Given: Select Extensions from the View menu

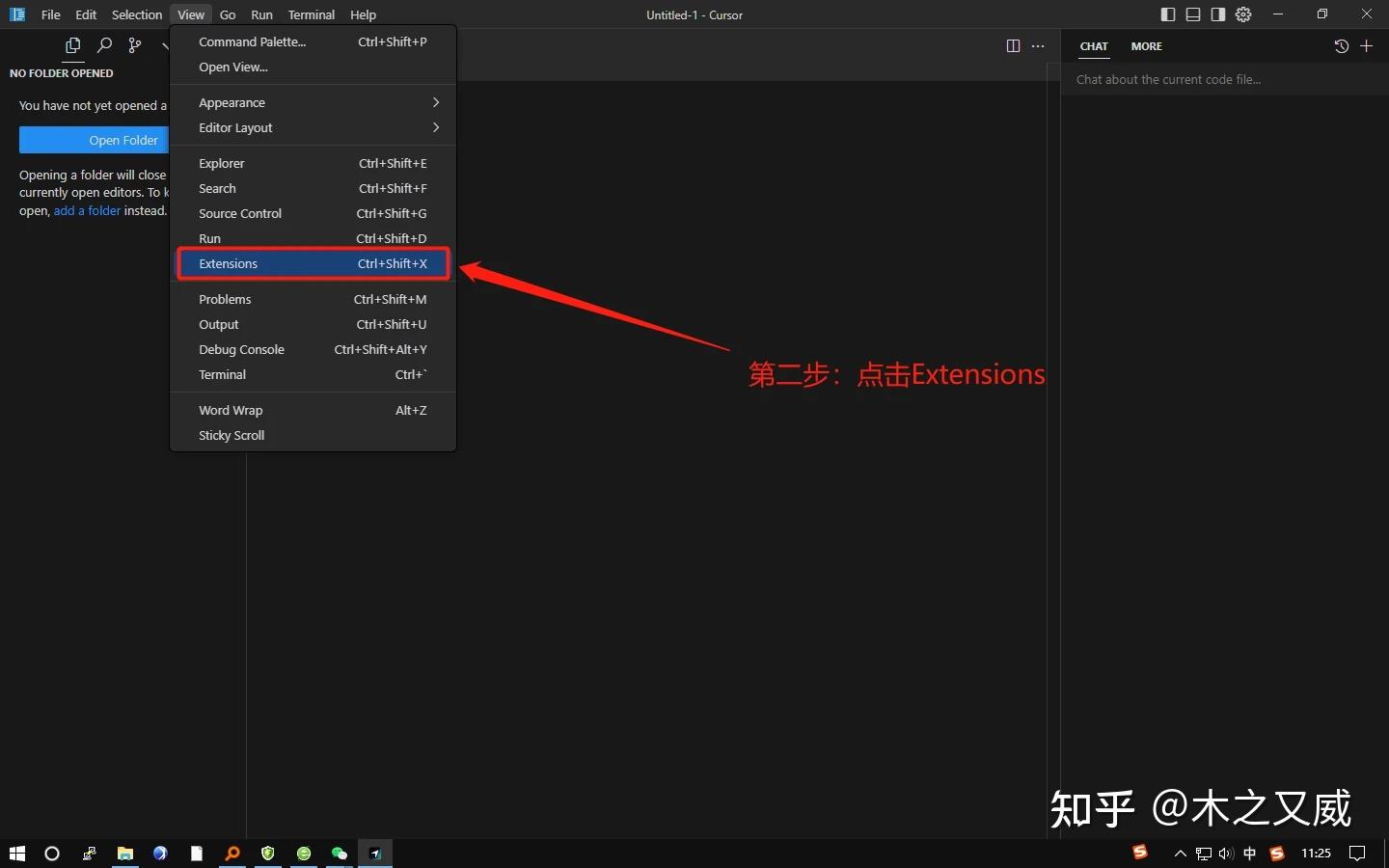Looking at the screenshot, I should click(x=228, y=263).
